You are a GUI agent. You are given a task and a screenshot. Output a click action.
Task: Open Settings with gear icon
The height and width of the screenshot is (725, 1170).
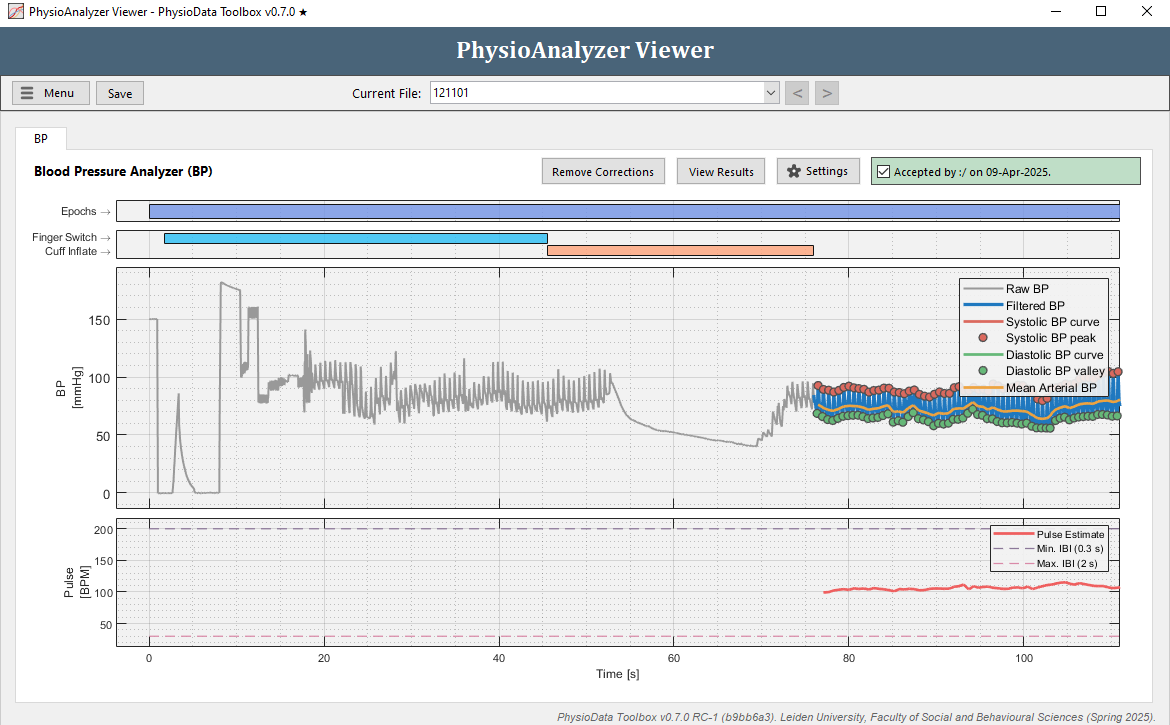(818, 171)
